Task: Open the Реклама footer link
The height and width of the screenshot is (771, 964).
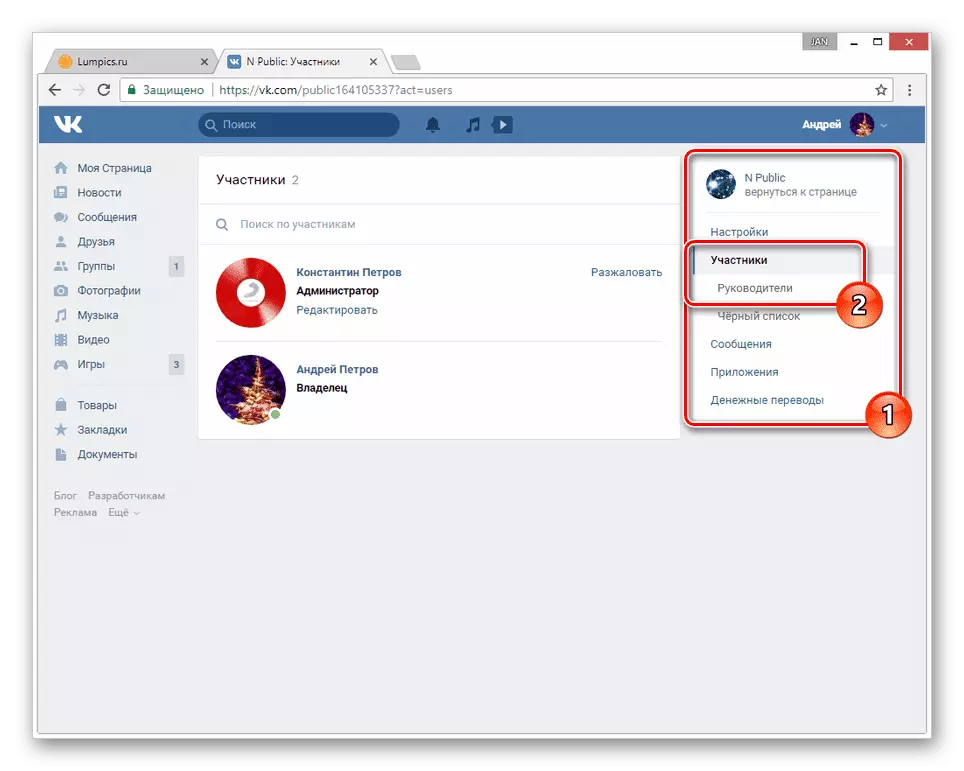Action: (x=75, y=512)
